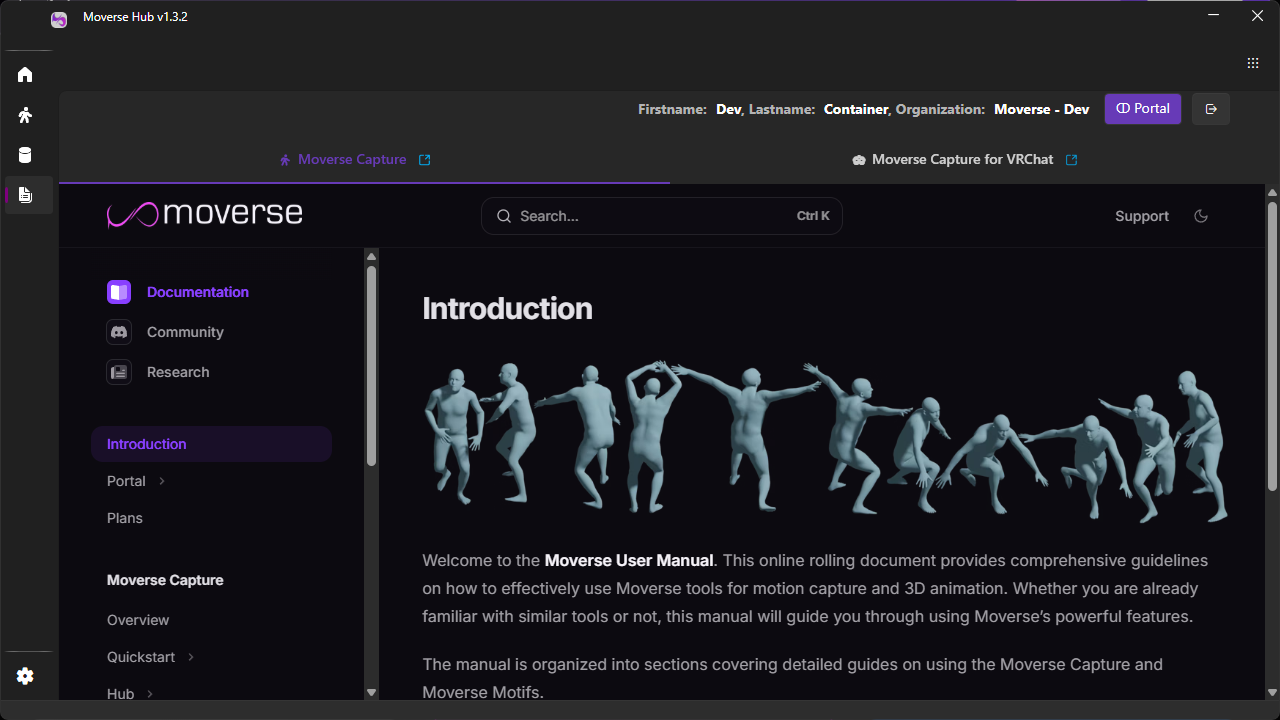Click the search magnifier icon
This screenshot has height=720, width=1280.
(x=504, y=216)
